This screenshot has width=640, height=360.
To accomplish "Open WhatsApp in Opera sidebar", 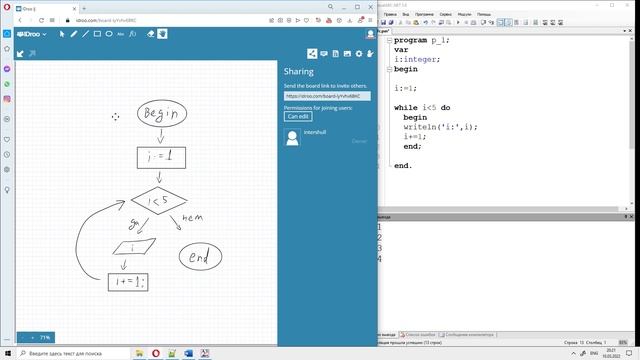I will [x=7, y=84].
